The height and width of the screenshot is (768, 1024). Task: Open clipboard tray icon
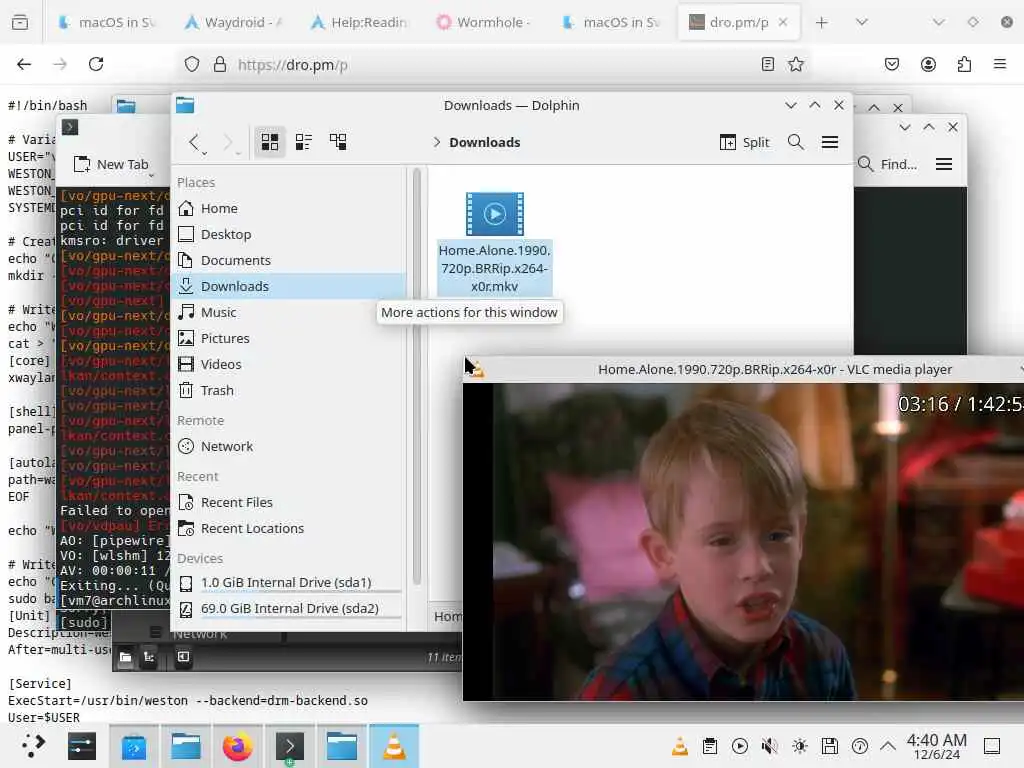coord(710,746)
